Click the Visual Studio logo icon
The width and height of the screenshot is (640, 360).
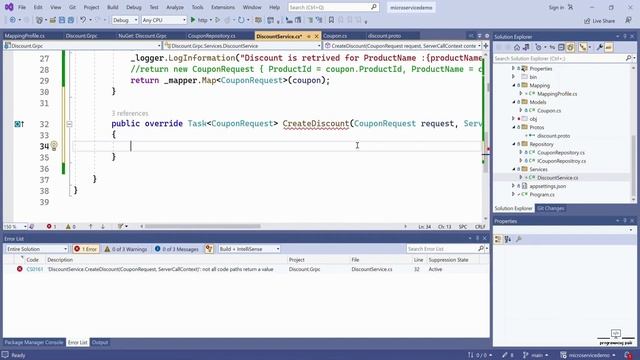(x=9, y=7)
